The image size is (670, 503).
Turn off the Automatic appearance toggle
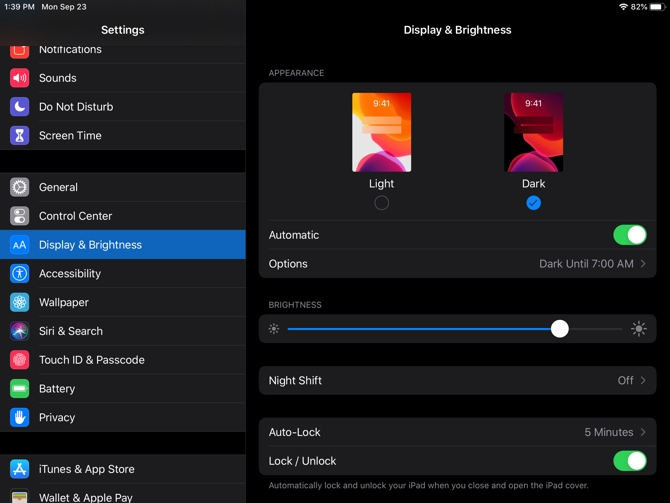click(x=630, y=235)
